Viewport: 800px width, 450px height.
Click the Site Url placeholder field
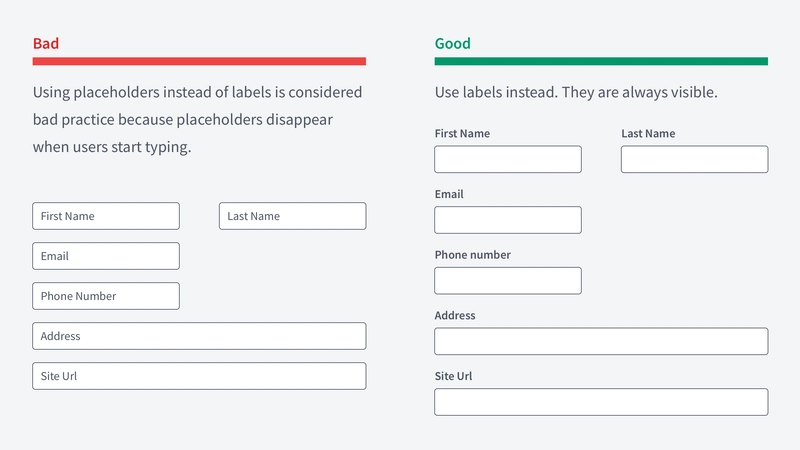coord(199,376)
